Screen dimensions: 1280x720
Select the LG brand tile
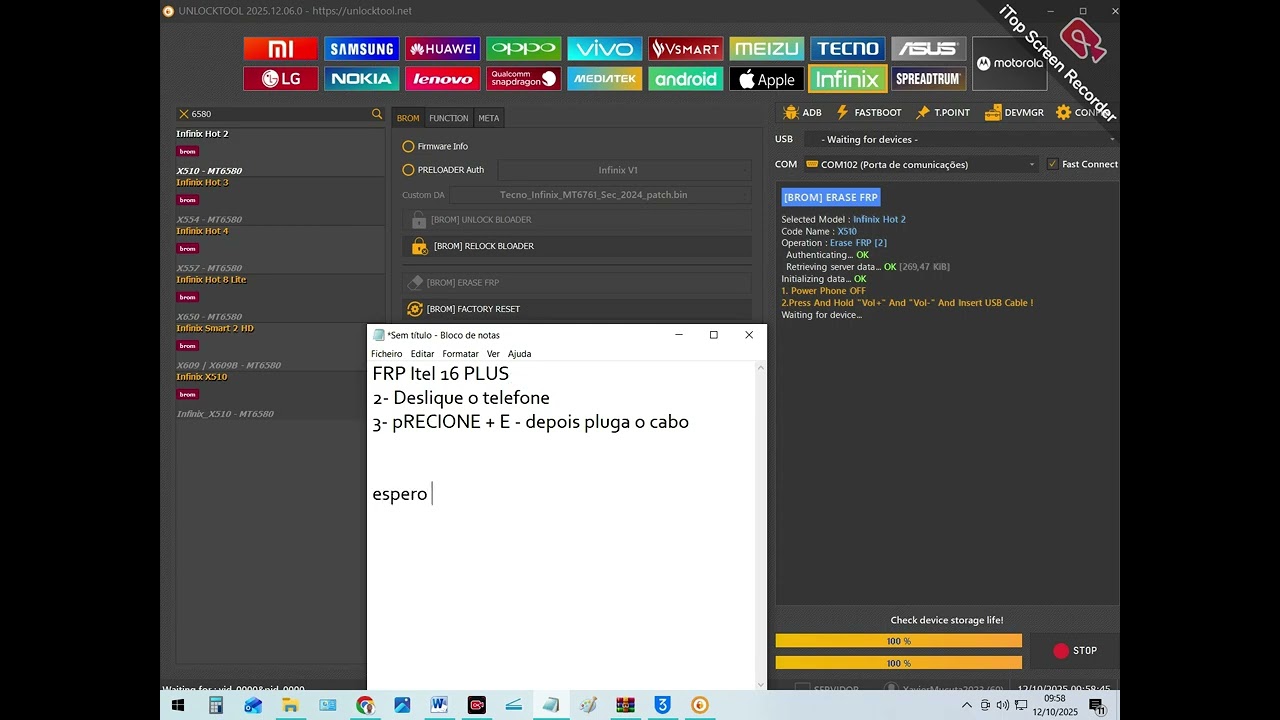tap(281, 79)
